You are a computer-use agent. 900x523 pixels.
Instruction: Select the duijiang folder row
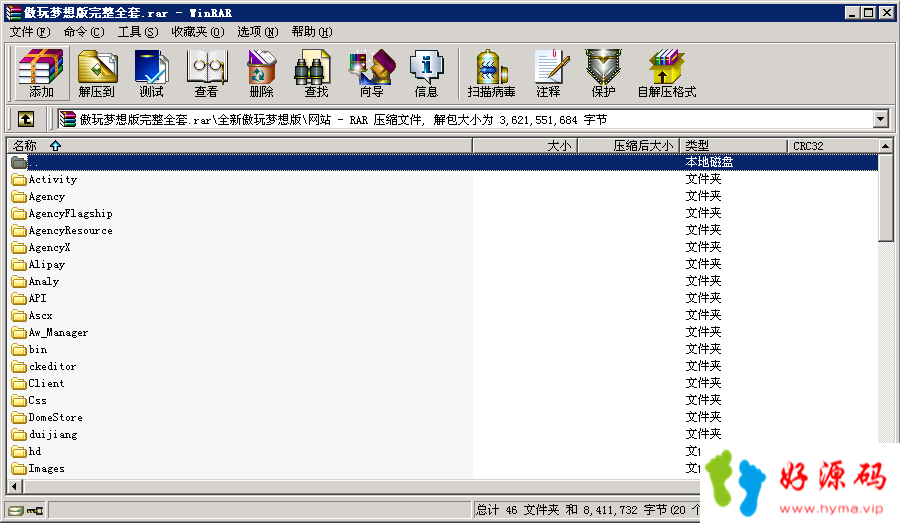pyautogui.click(x=443, y=434)
